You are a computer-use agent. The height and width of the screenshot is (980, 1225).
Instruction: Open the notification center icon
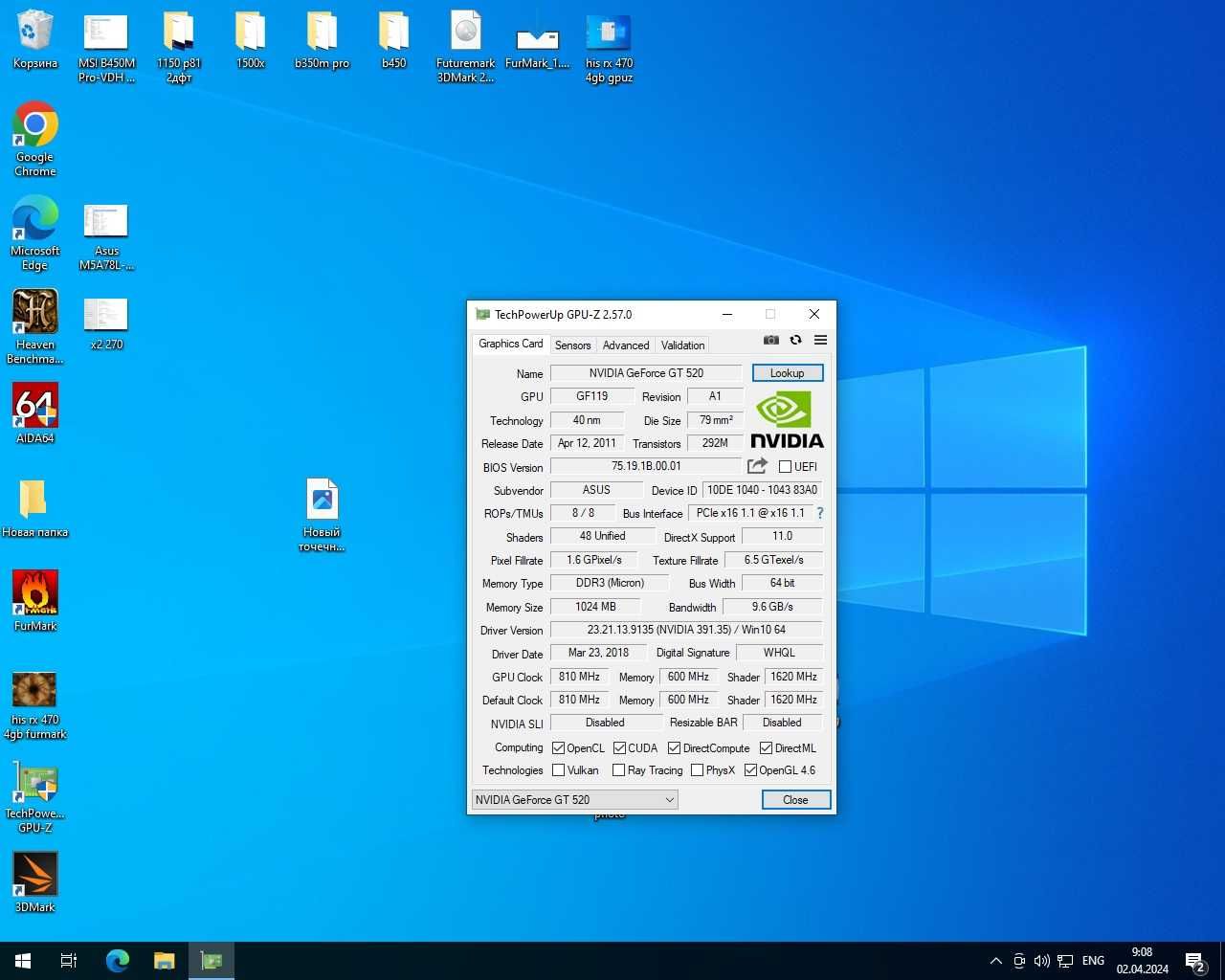(x=1194, y=961)
